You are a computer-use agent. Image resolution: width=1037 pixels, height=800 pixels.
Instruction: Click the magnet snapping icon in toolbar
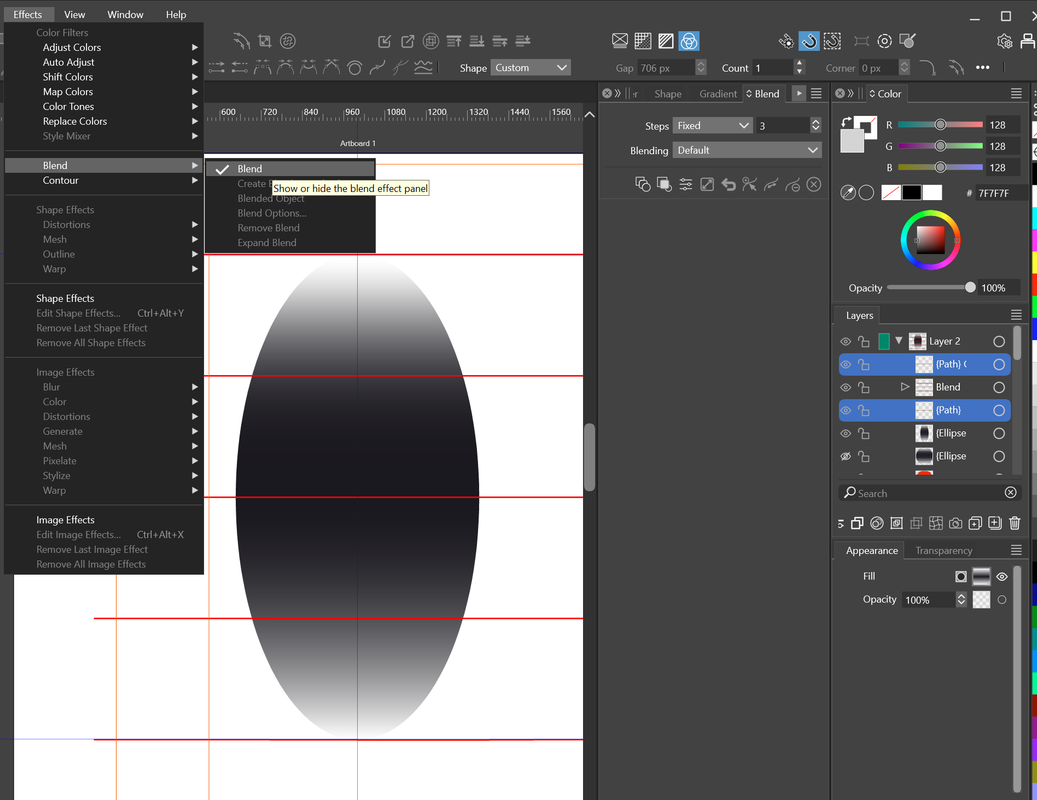(809, 41)
